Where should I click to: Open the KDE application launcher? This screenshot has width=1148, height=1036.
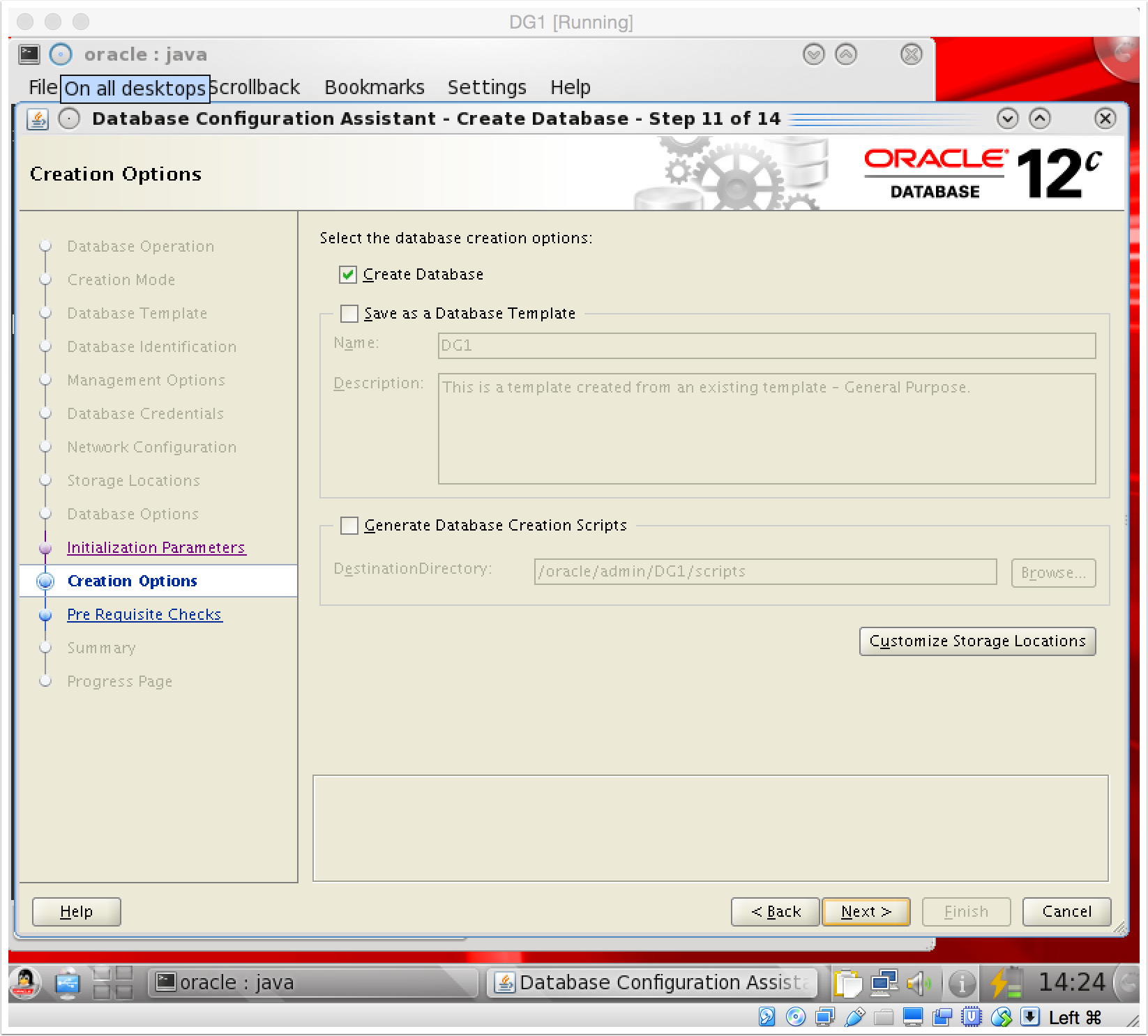tap(25, 982)
